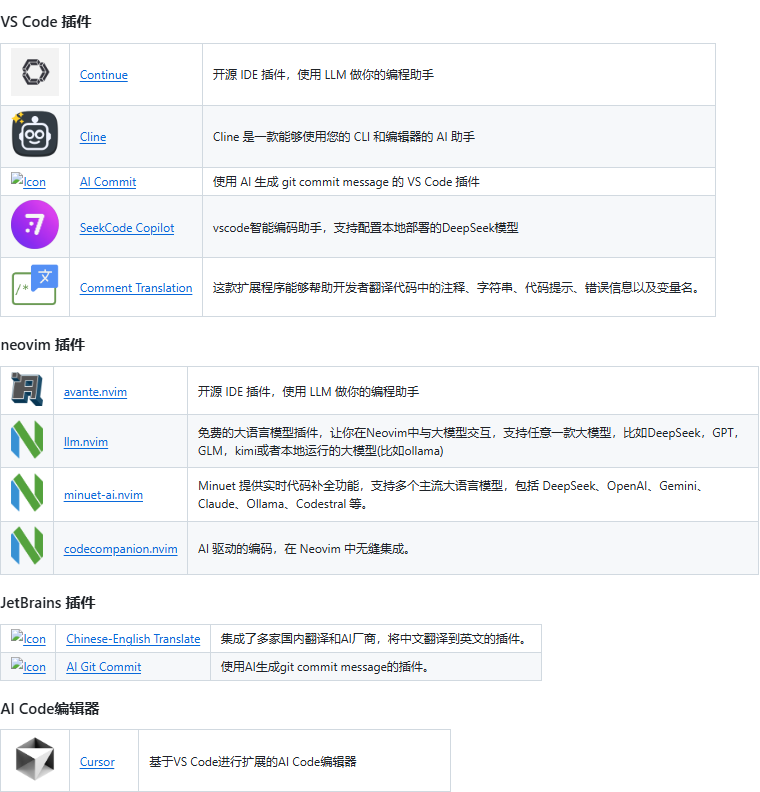Open the minuet-ai.nvim link

[104, 495]
